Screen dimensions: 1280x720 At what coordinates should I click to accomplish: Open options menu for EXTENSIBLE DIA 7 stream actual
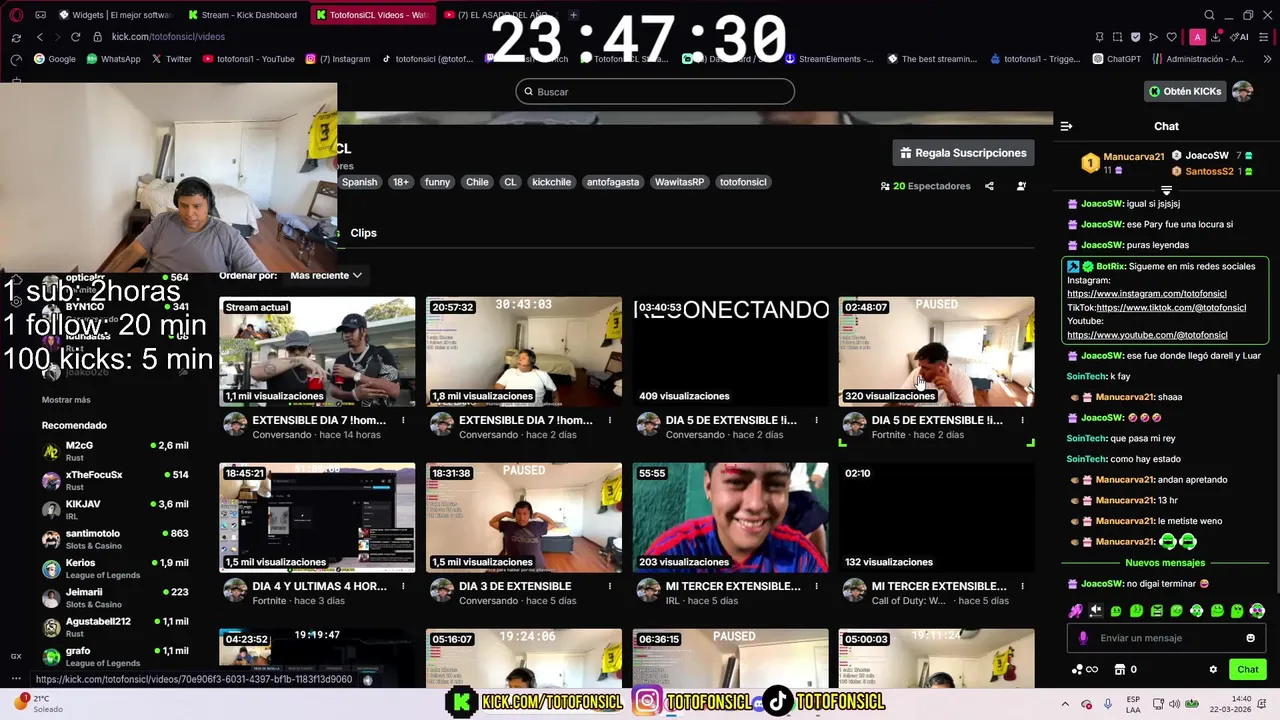coord(403,420)
